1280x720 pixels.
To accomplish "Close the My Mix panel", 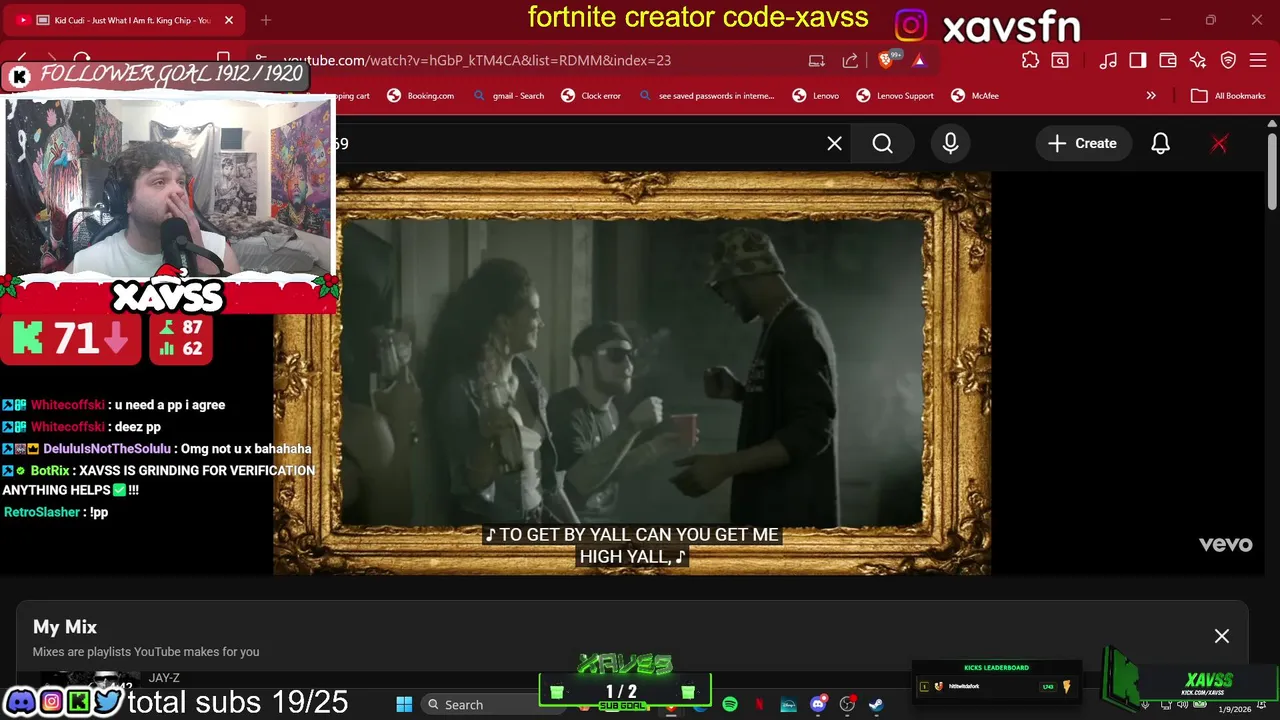I will point(1222,636).
